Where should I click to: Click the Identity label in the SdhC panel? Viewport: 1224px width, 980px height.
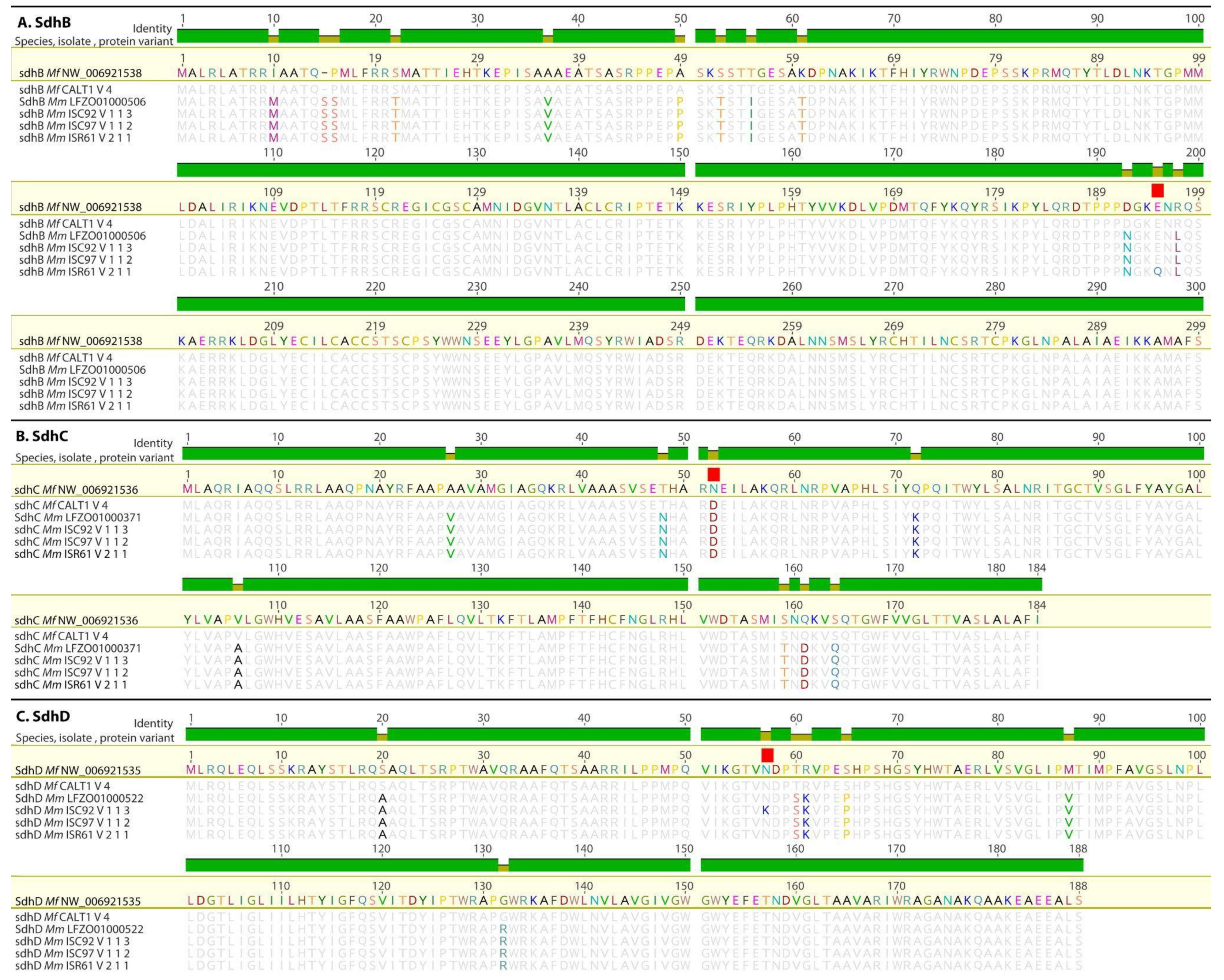point(153,443)
